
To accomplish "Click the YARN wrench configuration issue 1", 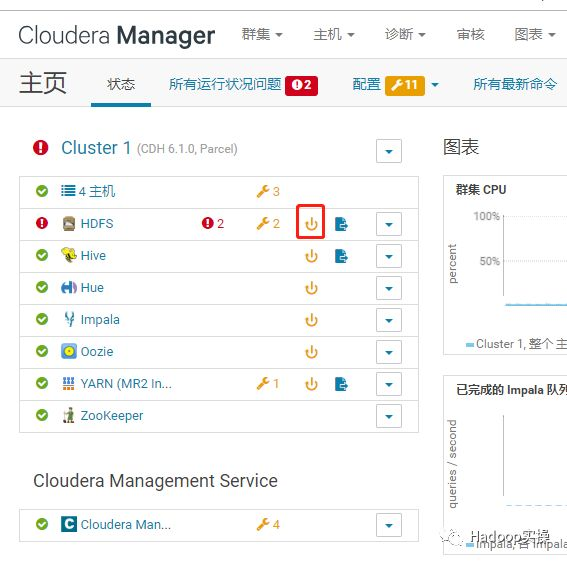I will [x=268, y=383].
